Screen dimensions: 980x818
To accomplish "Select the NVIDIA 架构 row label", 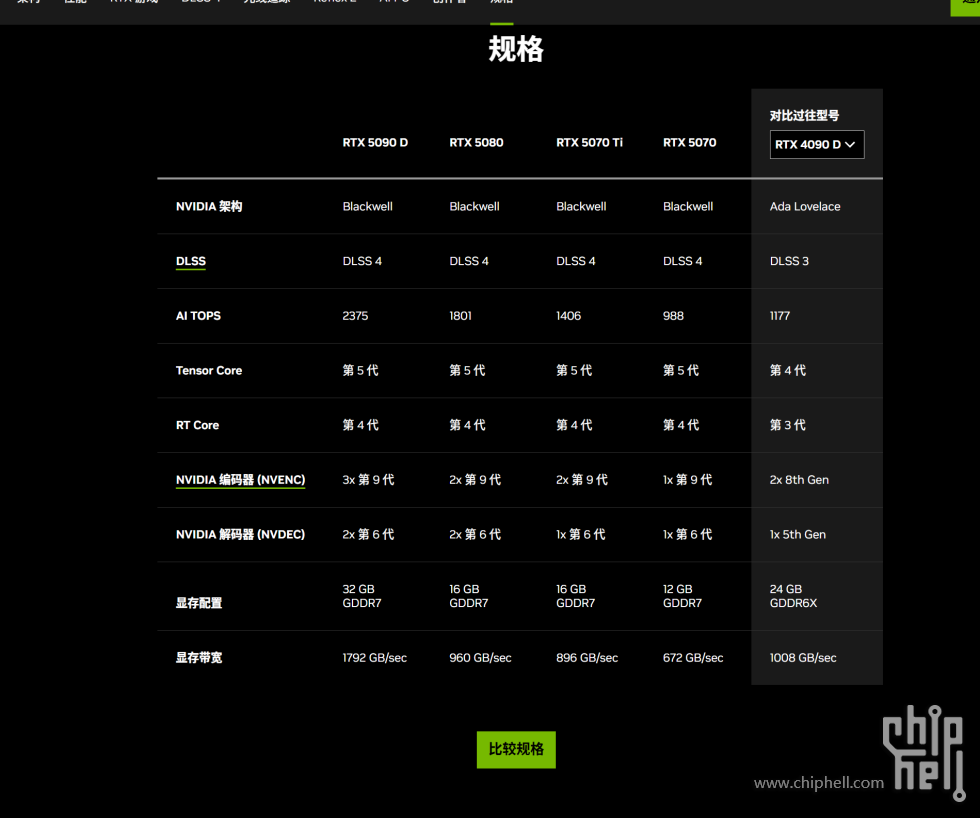I will [x=209, y=206].
